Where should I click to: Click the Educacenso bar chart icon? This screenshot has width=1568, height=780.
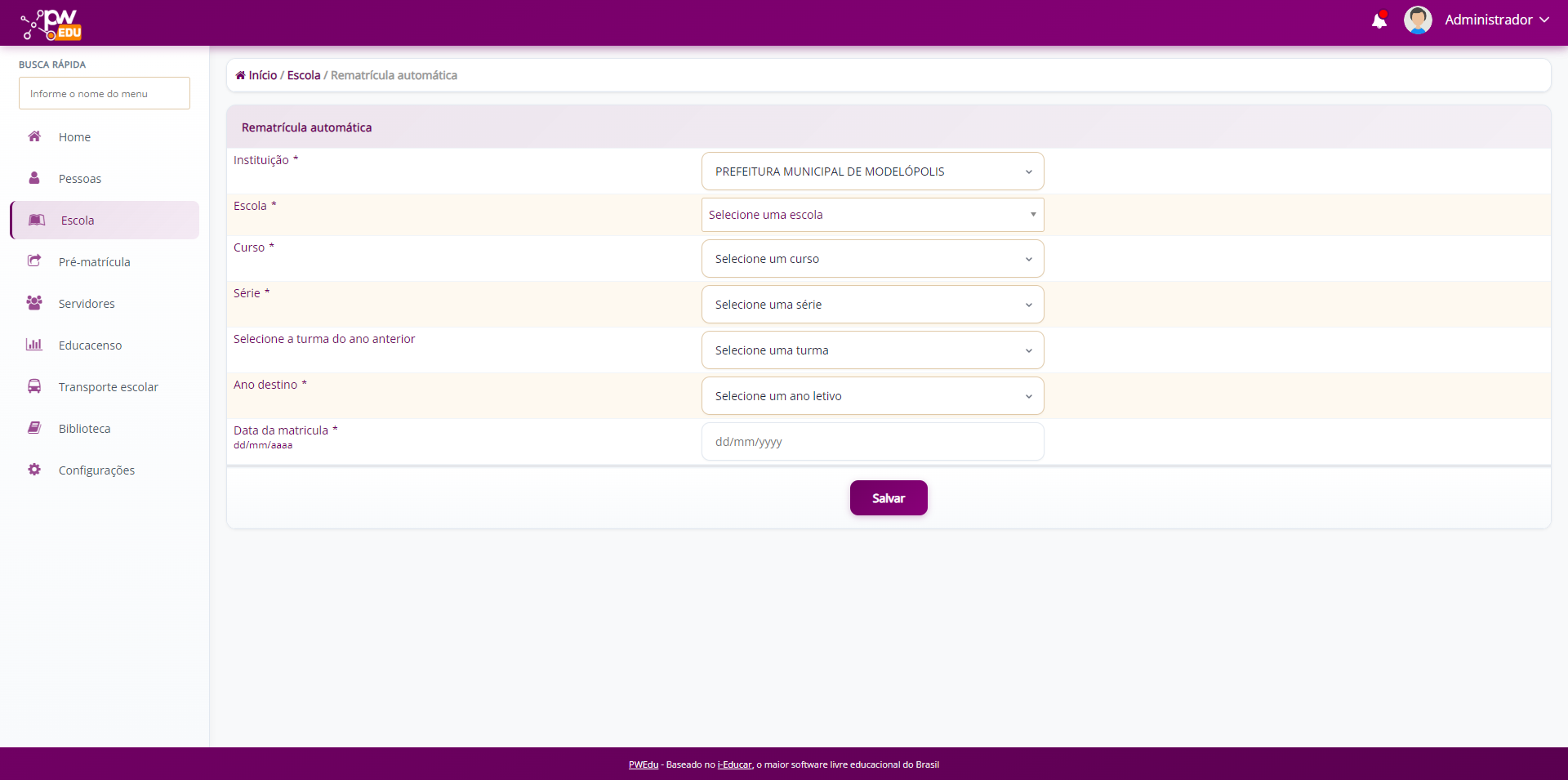(34, 345)
